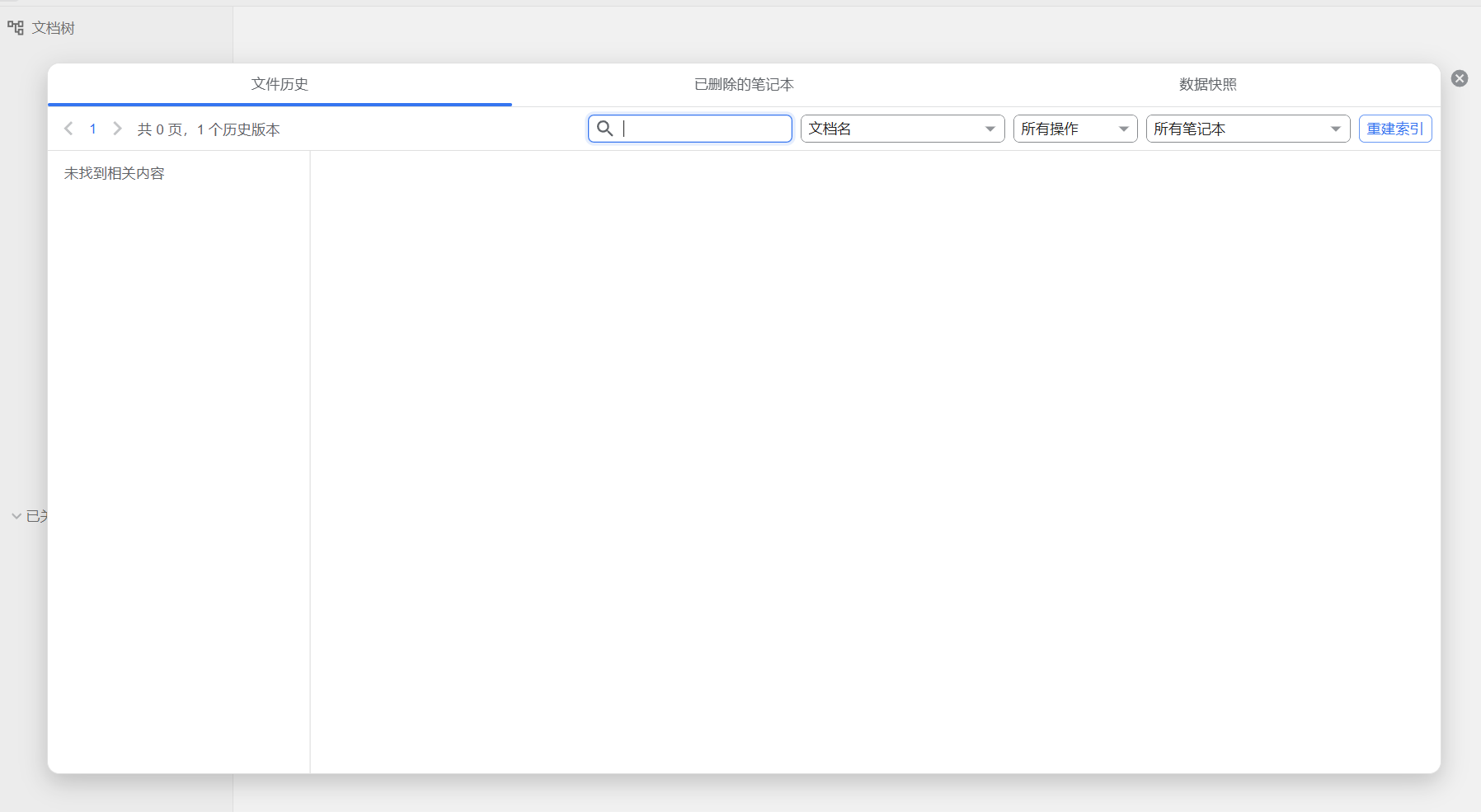Switch to the 文件历史 tab
Viewport: 1481px width, 812px height.
tap(280, 84)
